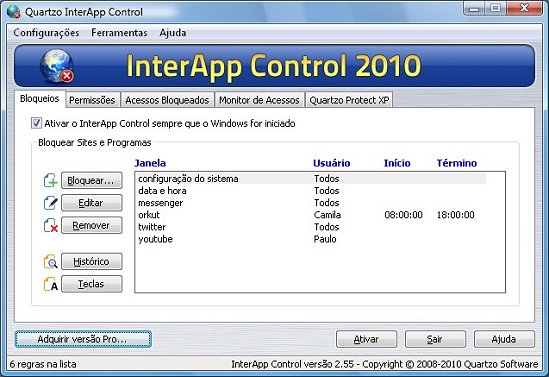The height and width of the screenshot is (377, 549).
Task: Open the Monitor de Acessos tab
Action: click(259, 100)
